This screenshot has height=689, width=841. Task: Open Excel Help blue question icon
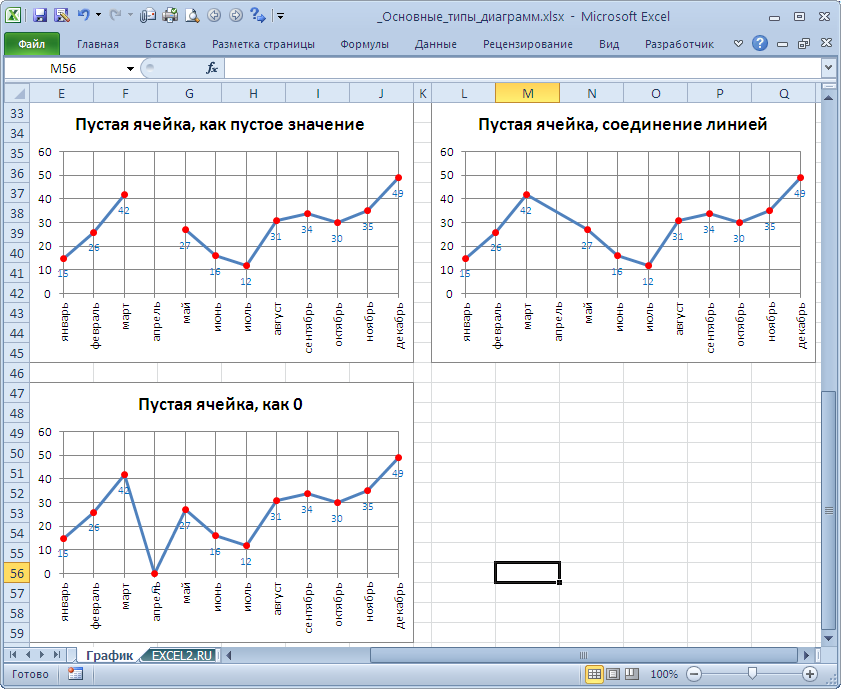pos(760,43)
